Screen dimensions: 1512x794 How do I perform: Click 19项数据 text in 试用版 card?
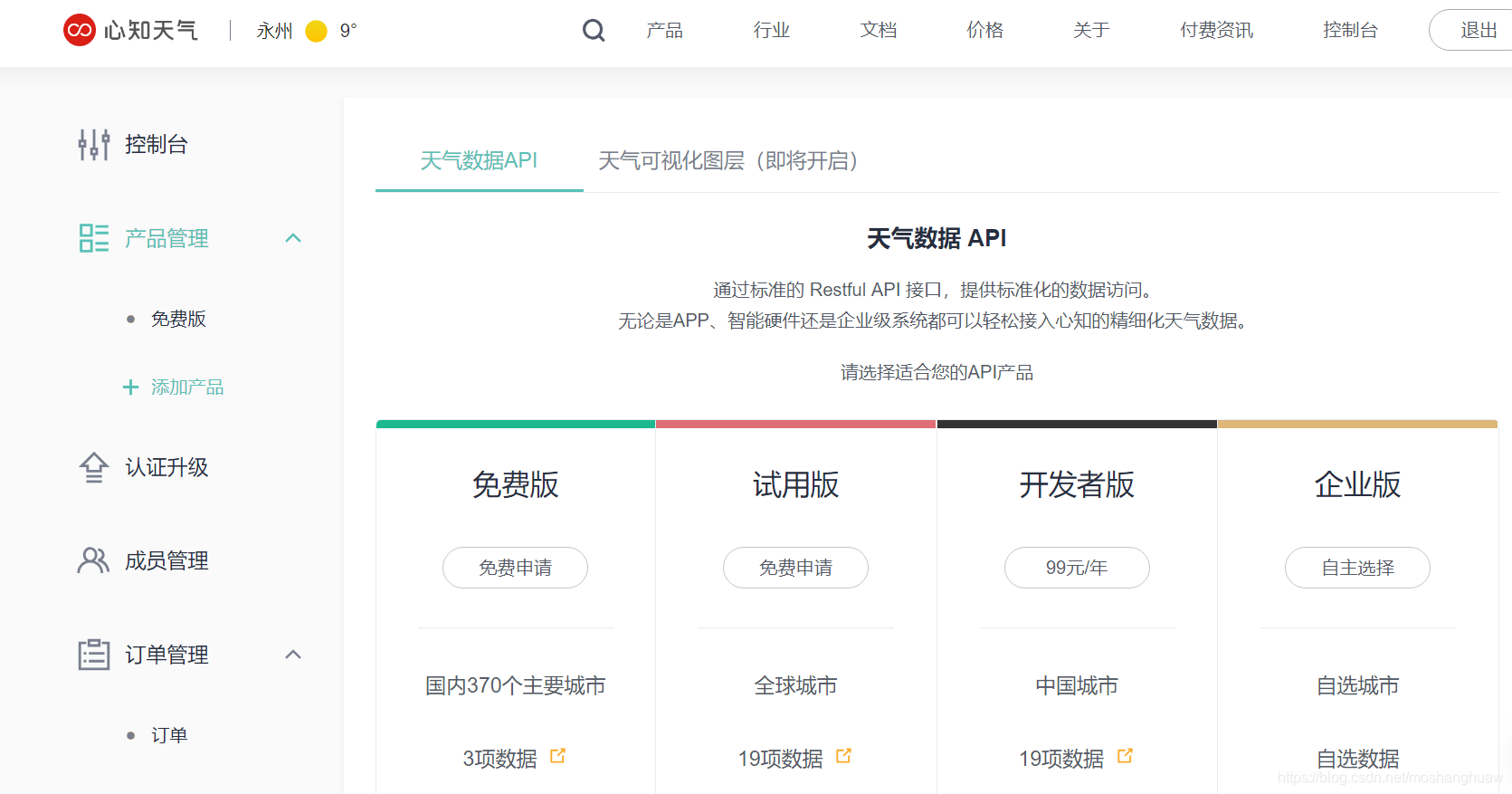point(780,759)
